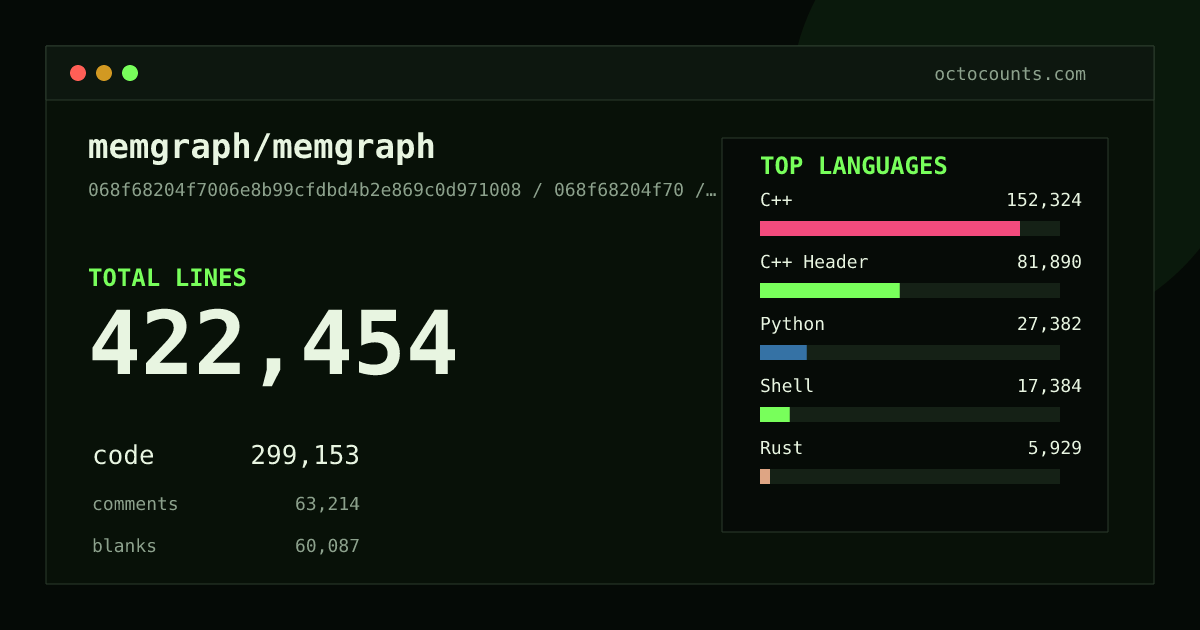This screenshot has width=1200, height=630.
Task: Select the 422,454 total lines number
Action: pos(273,345)
